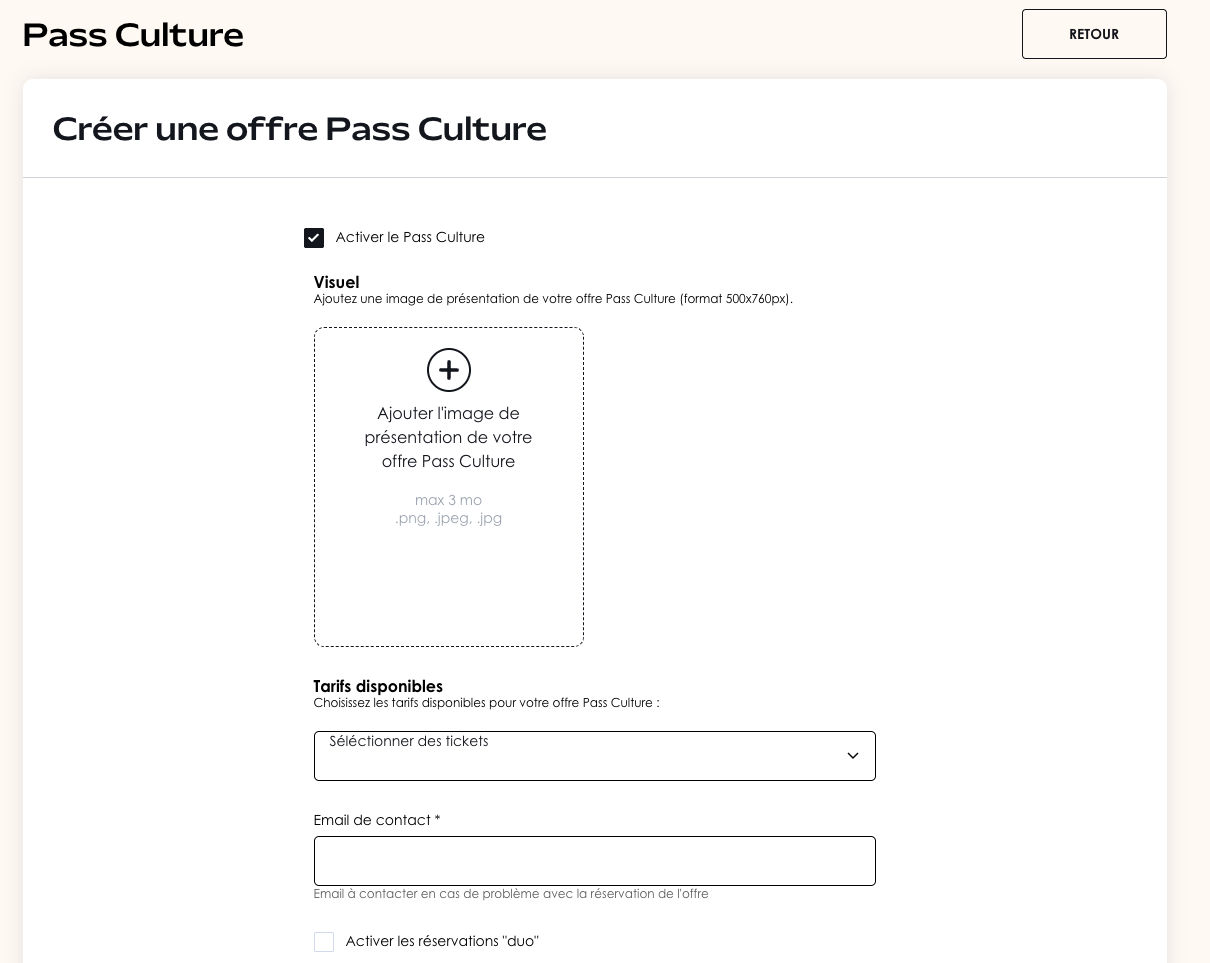Click the Pass Culture logo title
Image resolution: width=1210 pixels, height=963 pixels.
click(x=133, y=35)
